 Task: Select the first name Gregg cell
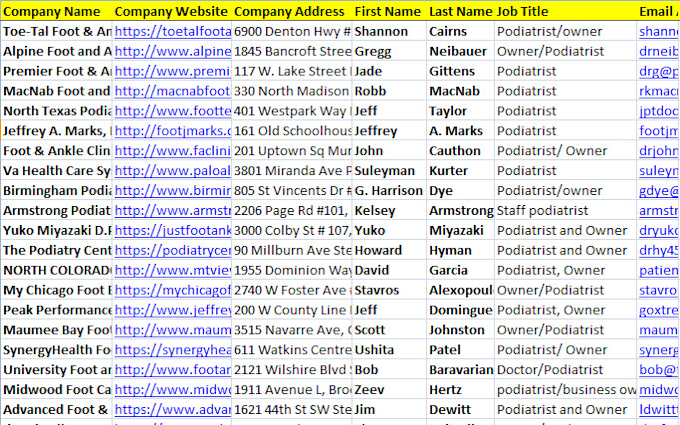click(x=389, y=51)
